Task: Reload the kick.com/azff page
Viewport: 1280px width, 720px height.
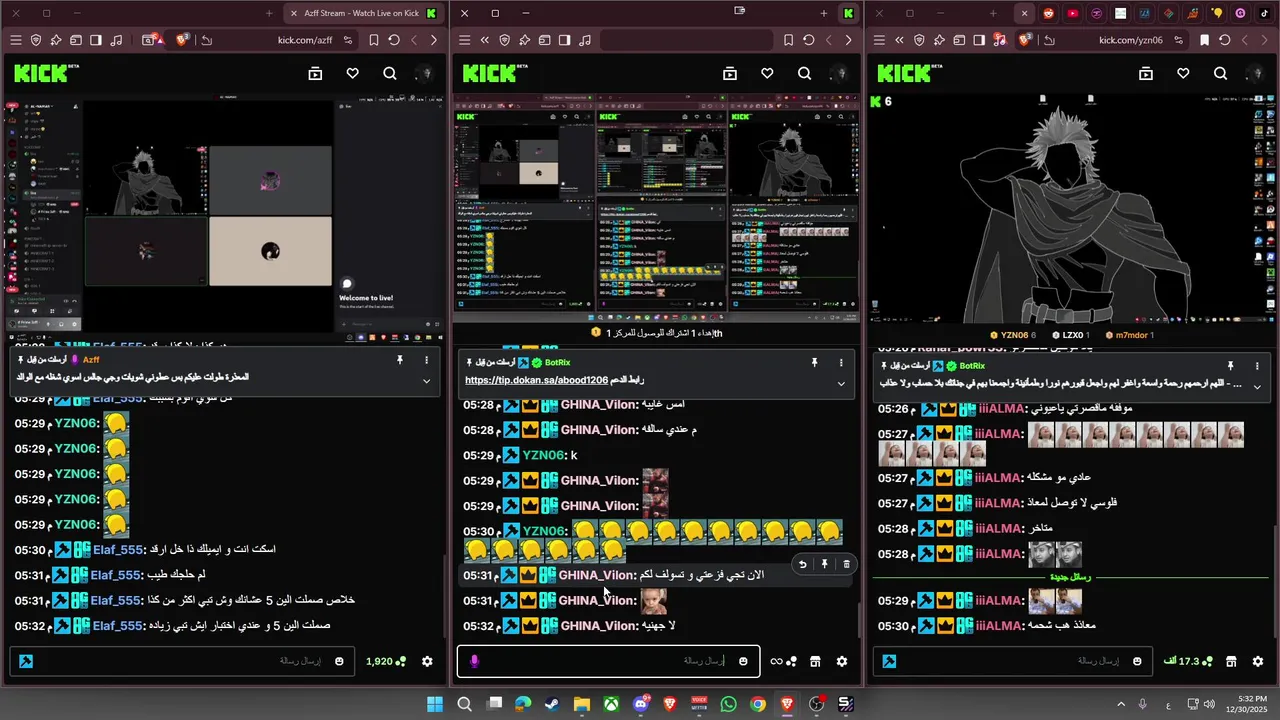Action: (x=394, y=40)
